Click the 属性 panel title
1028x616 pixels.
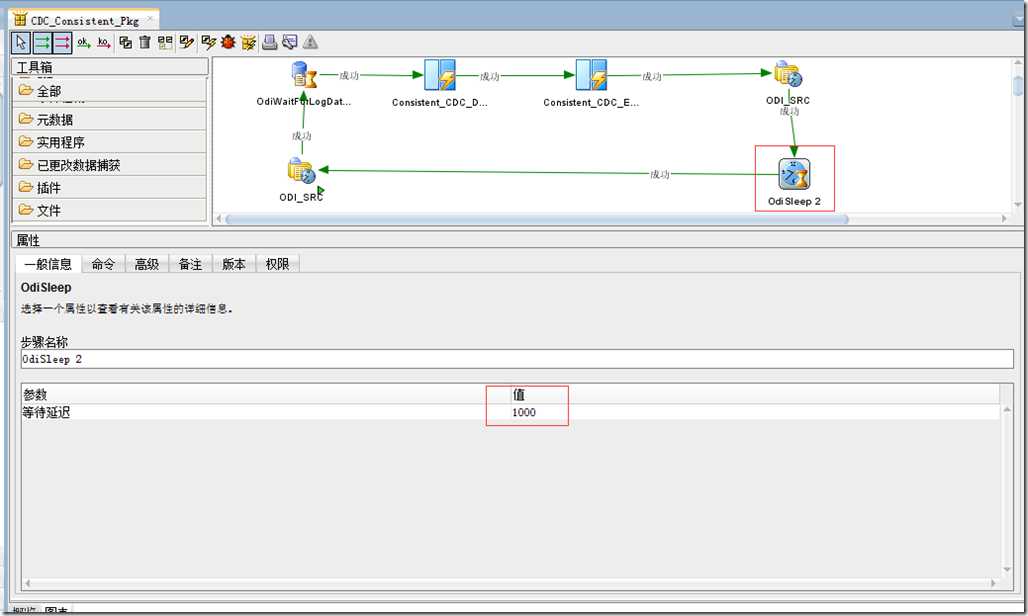28,241
